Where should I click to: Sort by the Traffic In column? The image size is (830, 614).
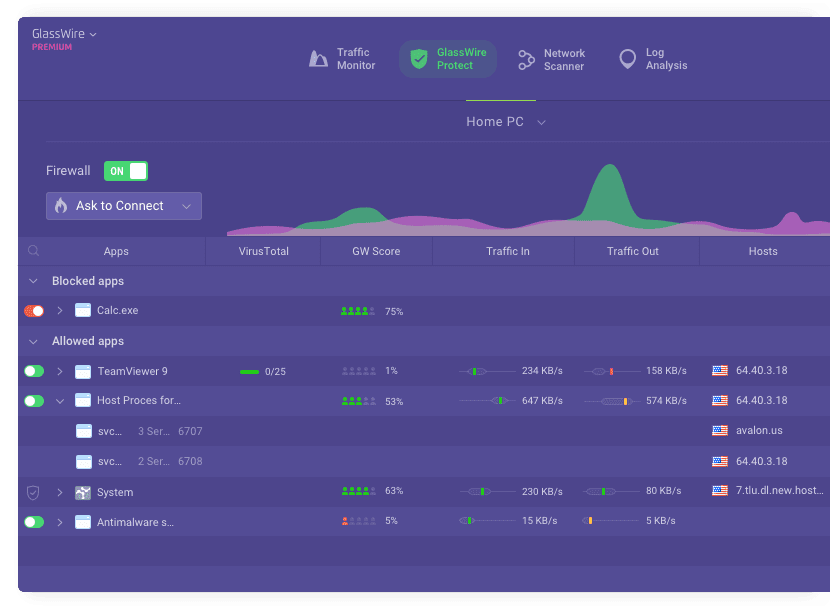click(x=508, y=251)
